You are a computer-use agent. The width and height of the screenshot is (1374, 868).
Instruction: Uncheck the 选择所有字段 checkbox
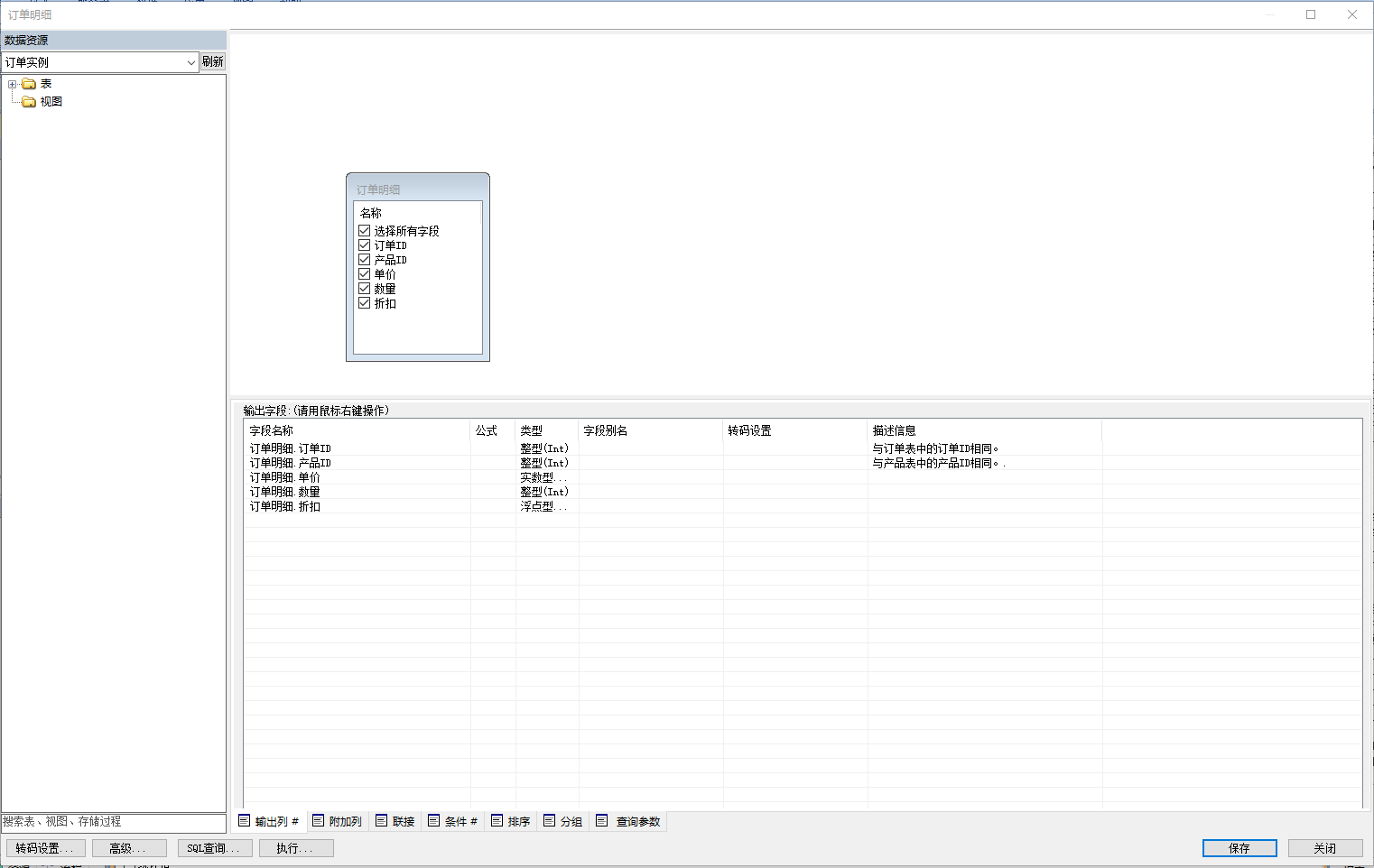coord(365,231)
